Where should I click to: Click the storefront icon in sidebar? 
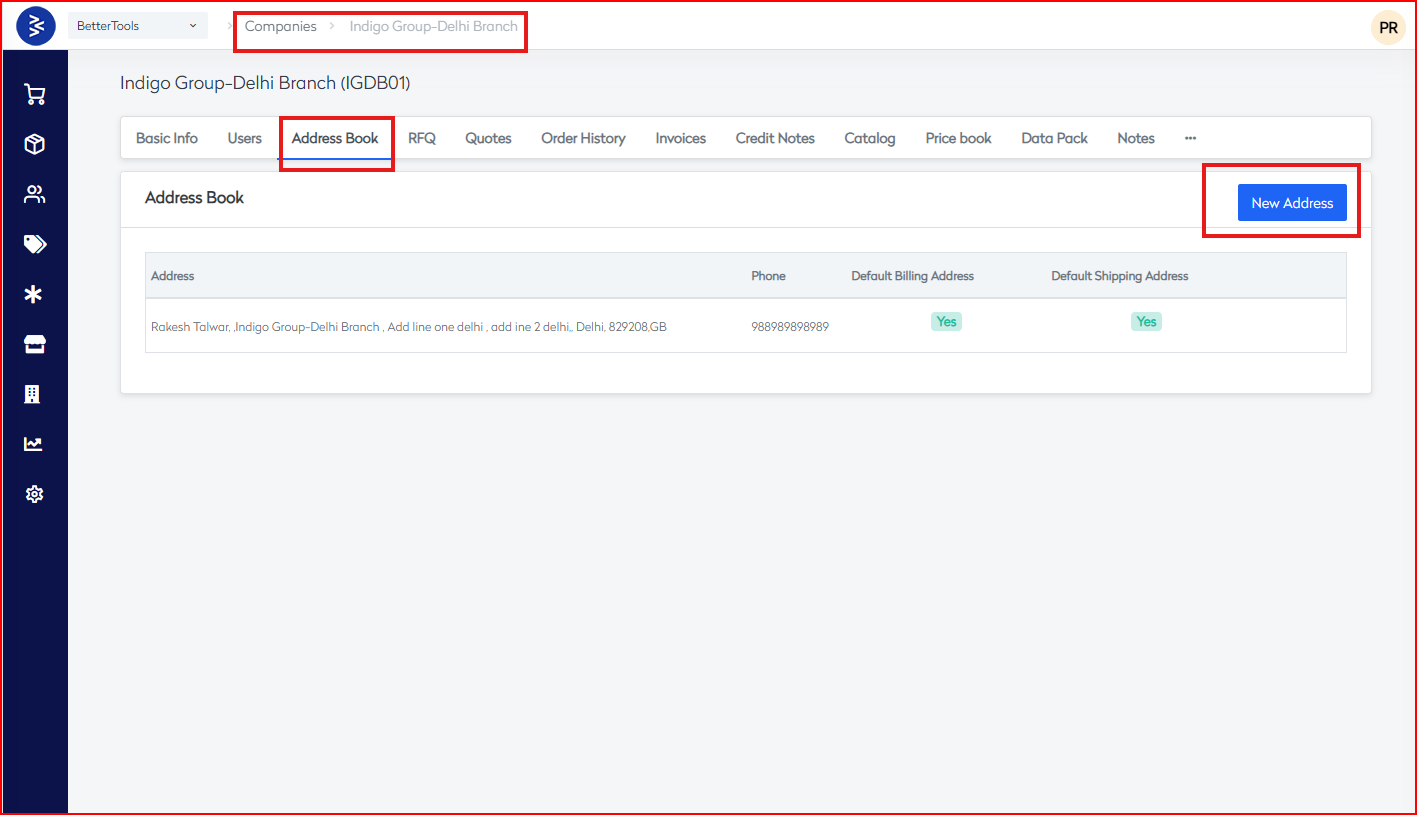pyautogui.click(x=35, y=345)
